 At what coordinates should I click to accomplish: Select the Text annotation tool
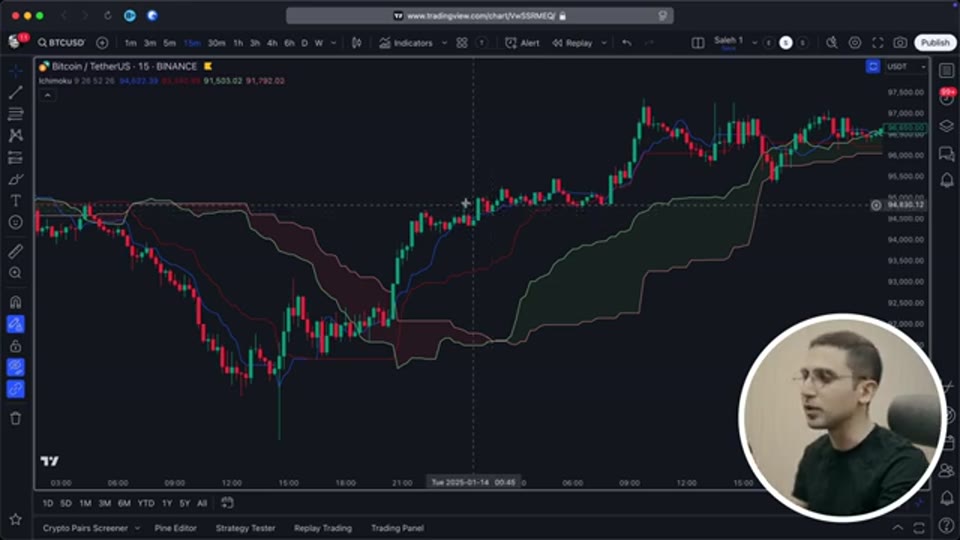coord(15,201)
